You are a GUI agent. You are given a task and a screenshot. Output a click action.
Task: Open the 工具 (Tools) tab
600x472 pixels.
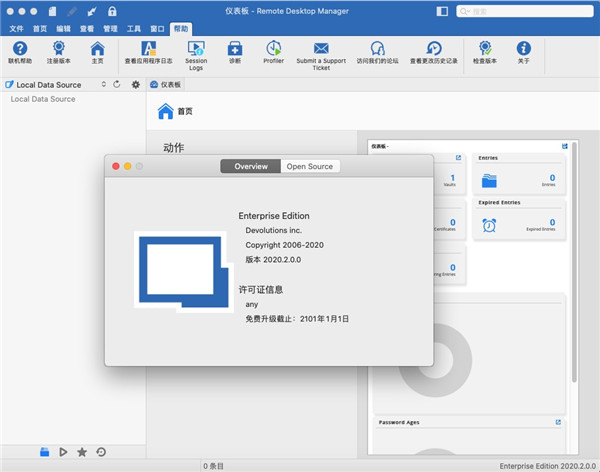134,29
